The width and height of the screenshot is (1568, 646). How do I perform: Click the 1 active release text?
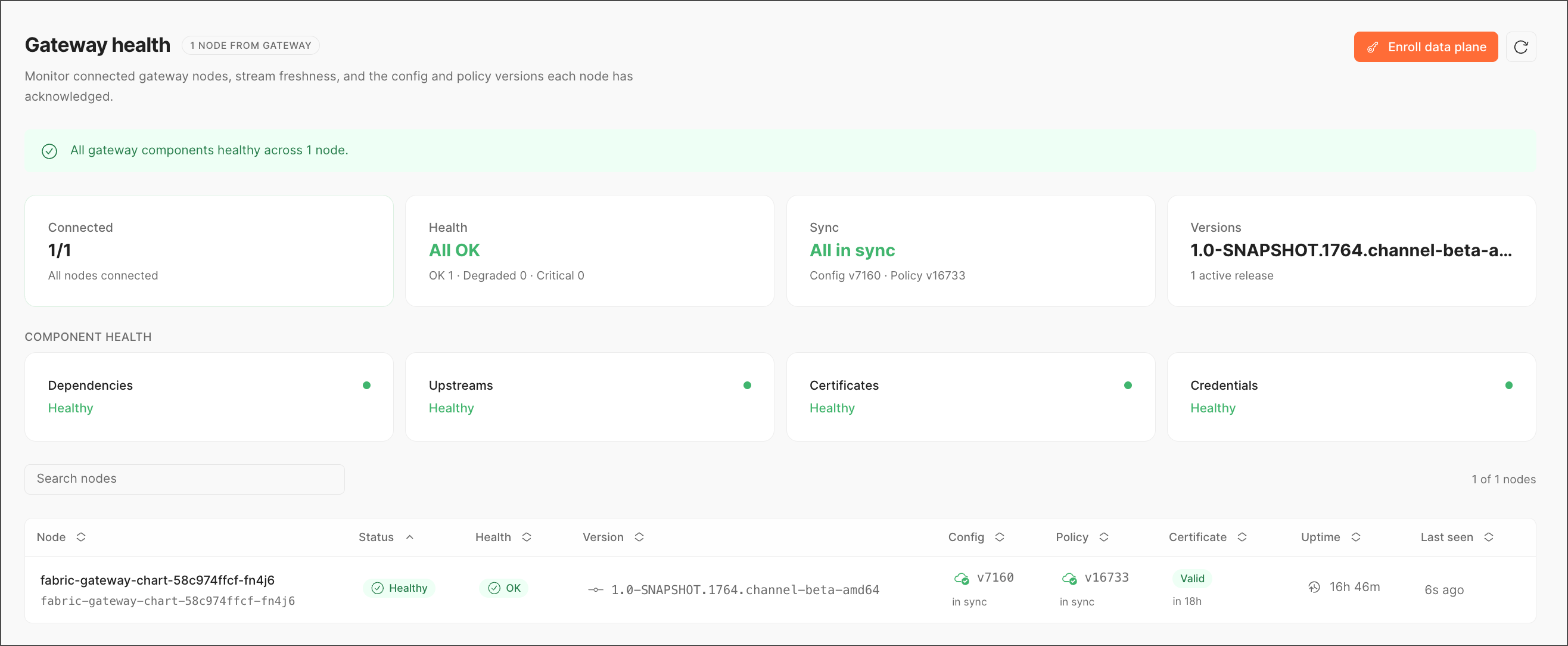pyautogui.click(x=1231, y=275)
